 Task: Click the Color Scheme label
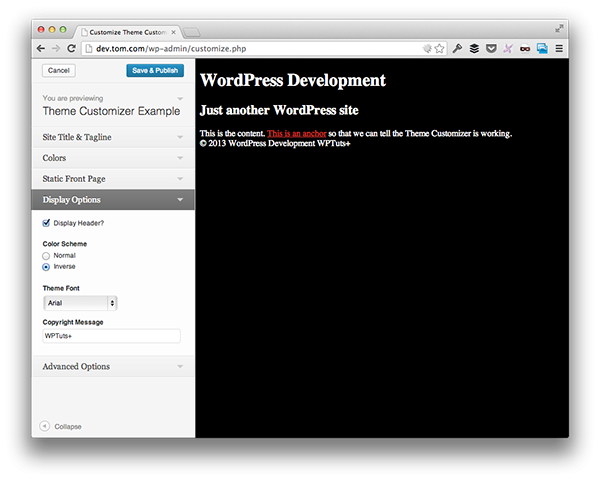coord(65,244)
